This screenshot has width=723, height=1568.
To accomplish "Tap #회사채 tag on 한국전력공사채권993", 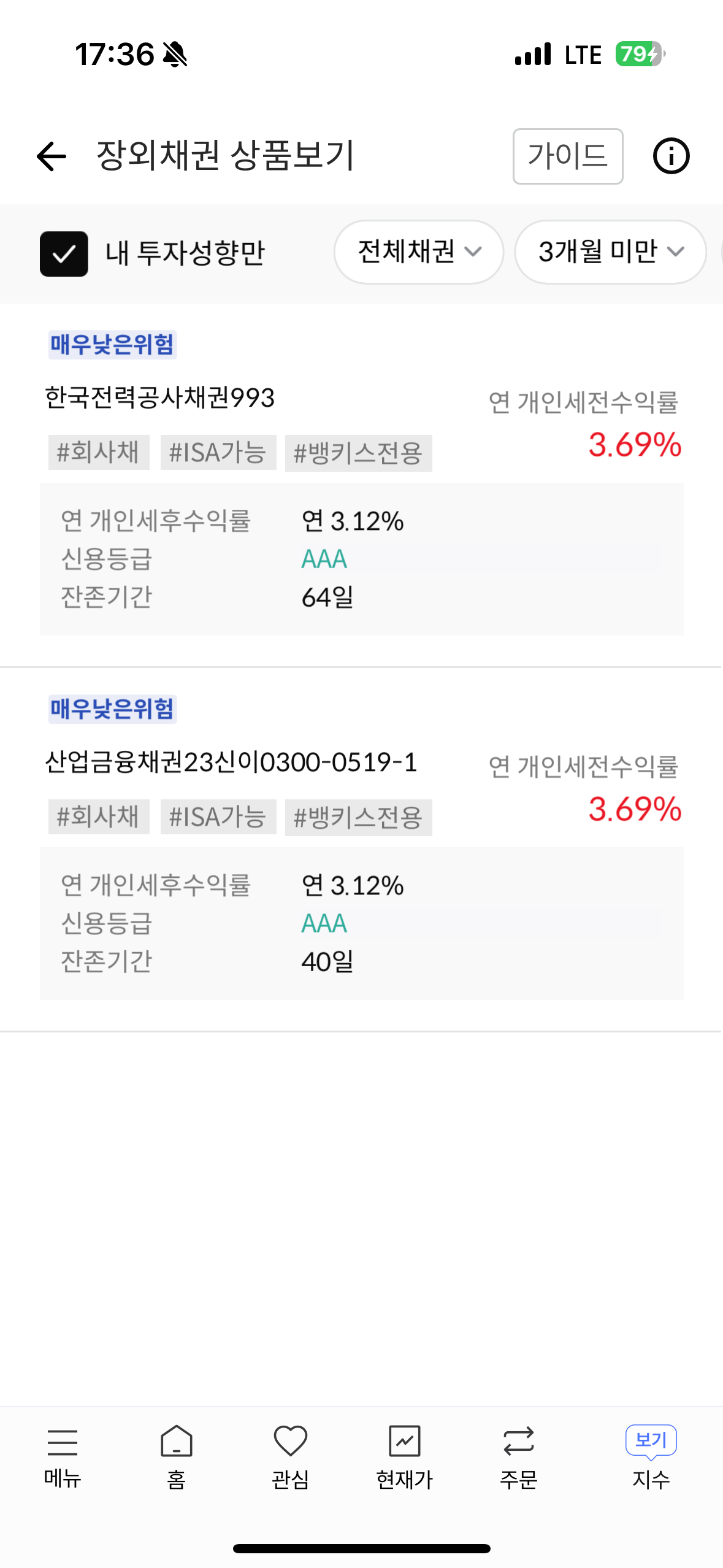I will tap(99, 453).
